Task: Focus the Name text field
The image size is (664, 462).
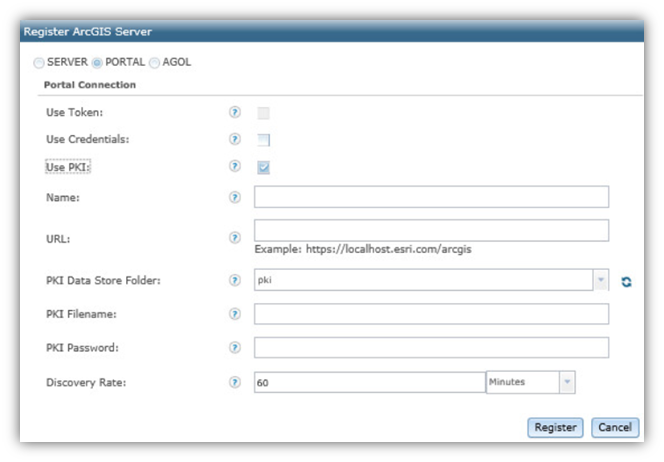Action: pos(431,197)
